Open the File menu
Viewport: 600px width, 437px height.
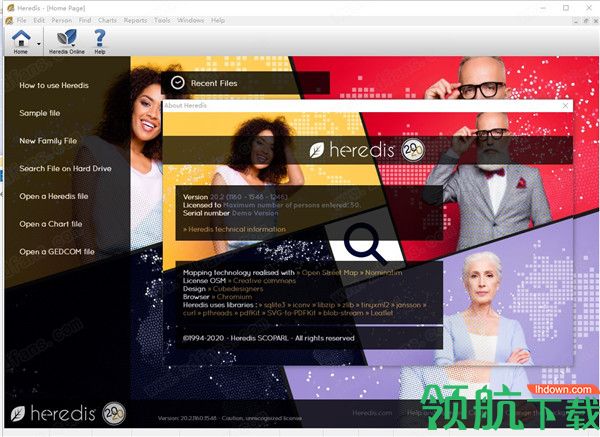pyautogui.click(x=21, y=20)
